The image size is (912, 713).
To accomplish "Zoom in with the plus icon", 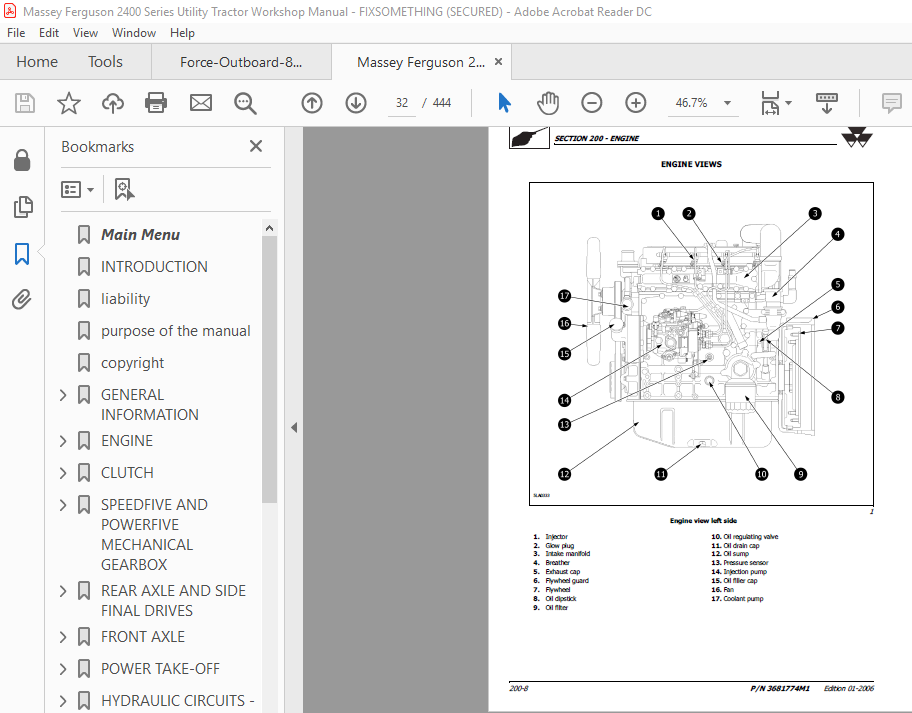I will pos(635,103).
